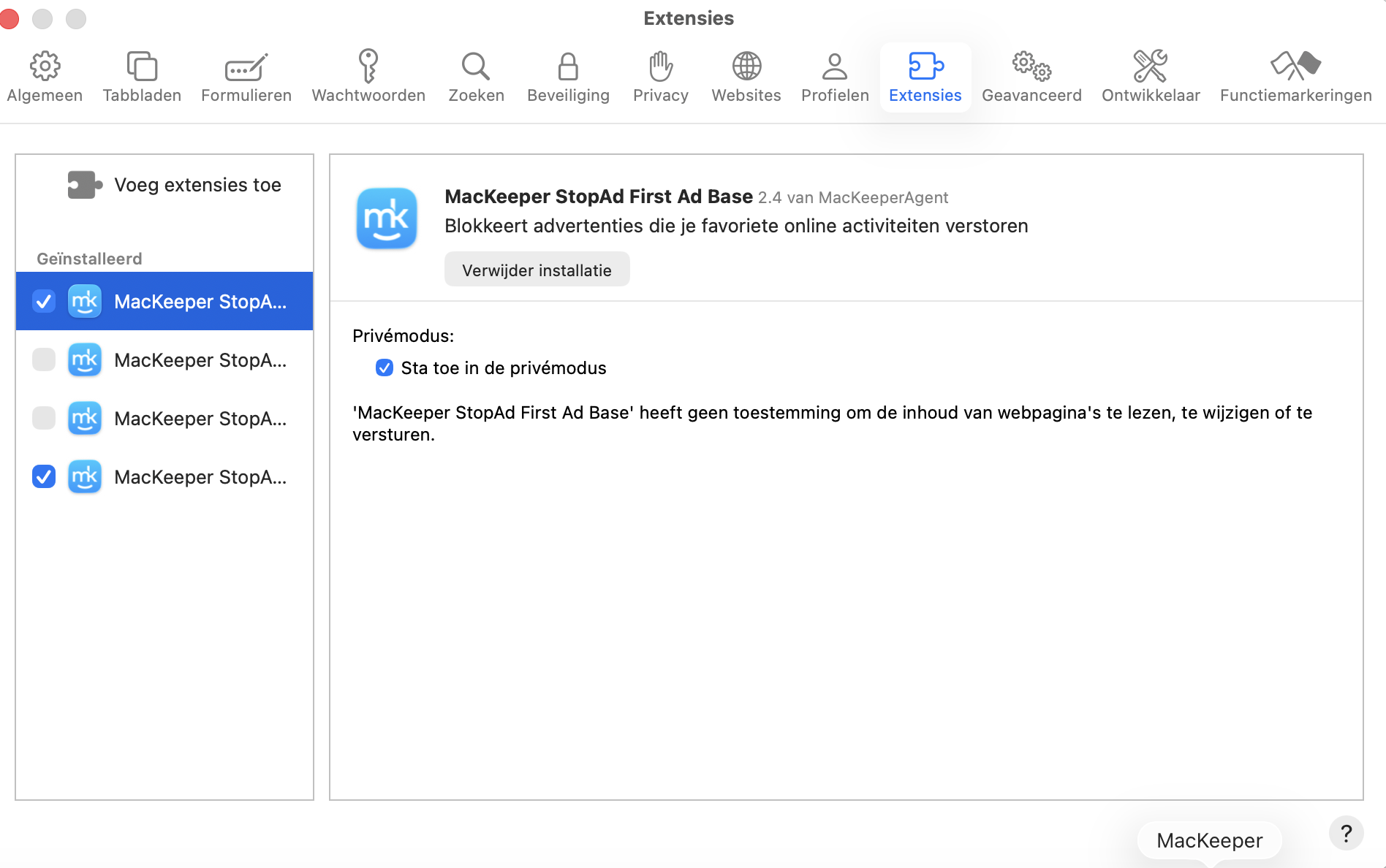Uncheck the first MacKeeper StopAd extension

click(43, 300)
